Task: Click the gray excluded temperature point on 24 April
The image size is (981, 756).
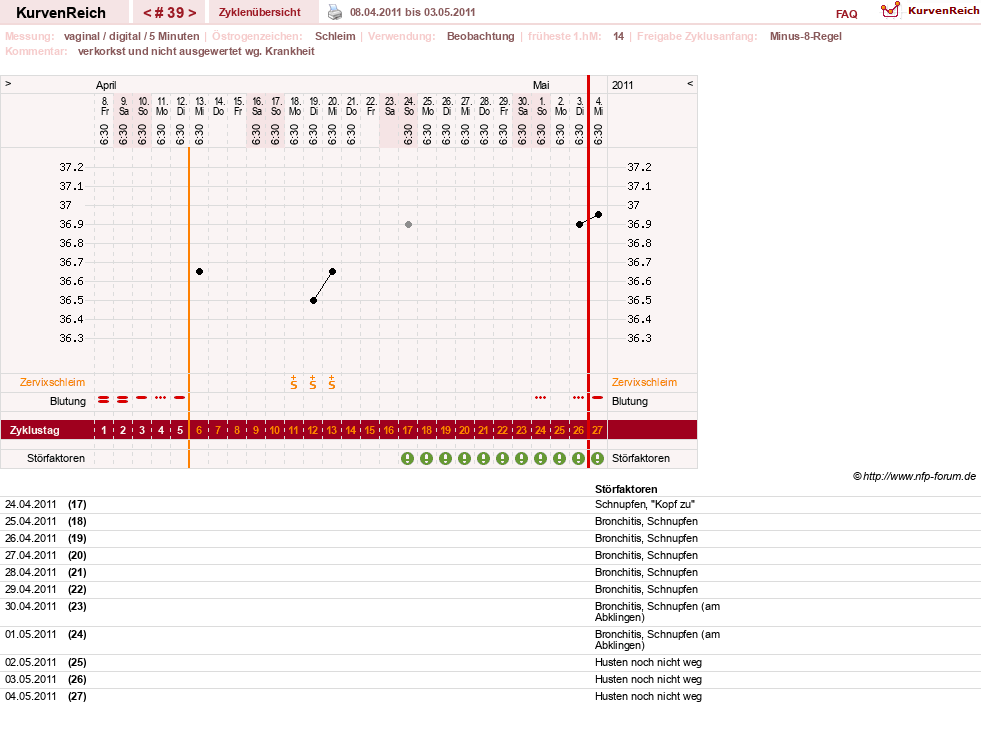Action: pos(409,224)
